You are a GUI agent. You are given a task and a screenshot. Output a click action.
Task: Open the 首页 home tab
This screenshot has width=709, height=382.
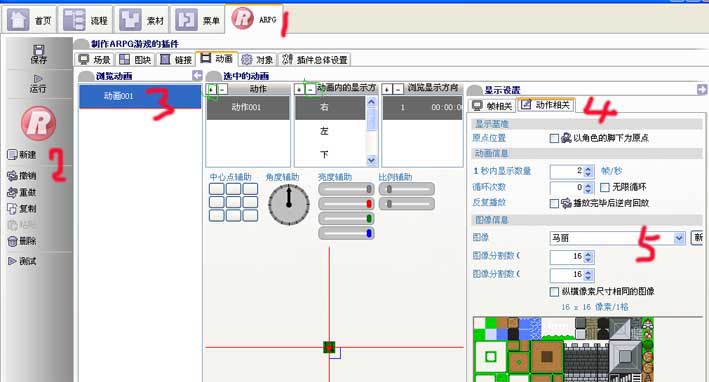click(29, 20)
